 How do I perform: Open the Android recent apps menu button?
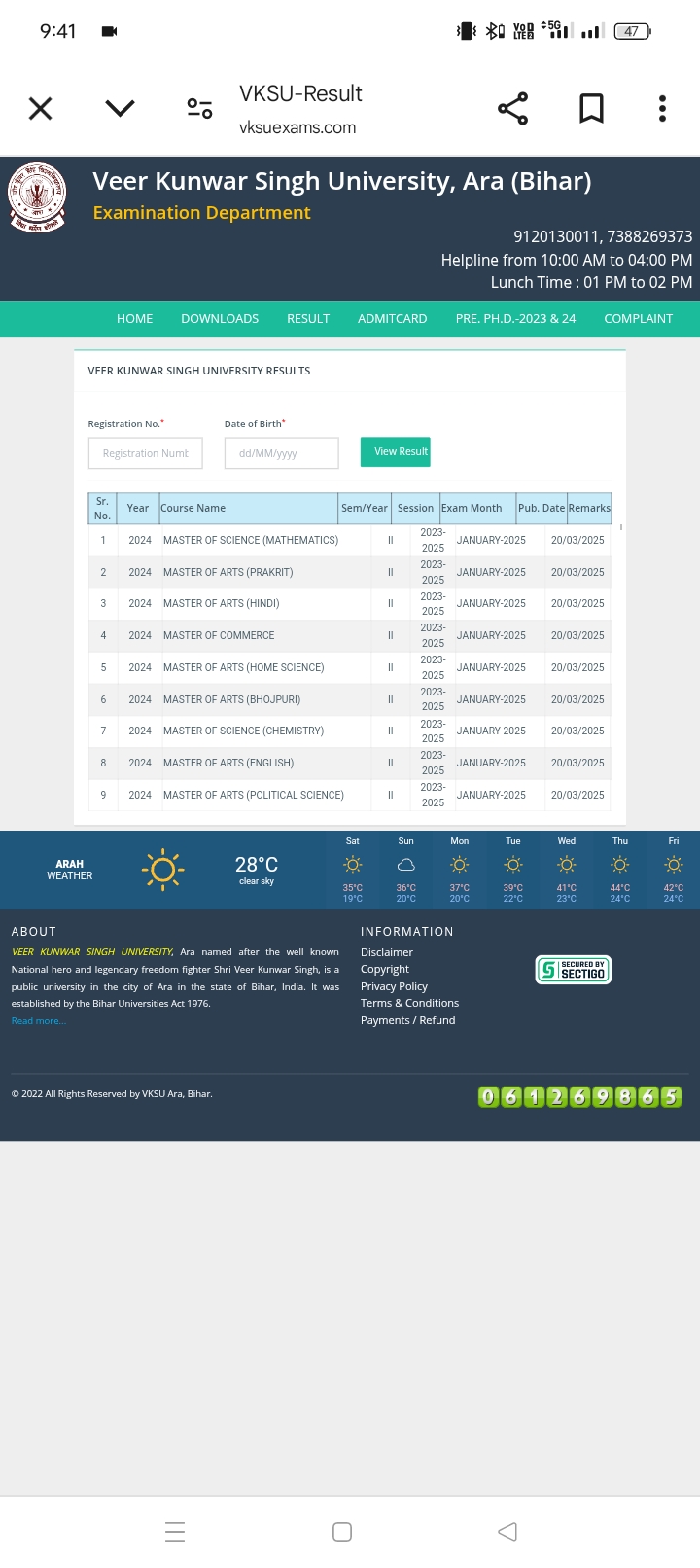pyautogui.click(x=175, y=1532)
